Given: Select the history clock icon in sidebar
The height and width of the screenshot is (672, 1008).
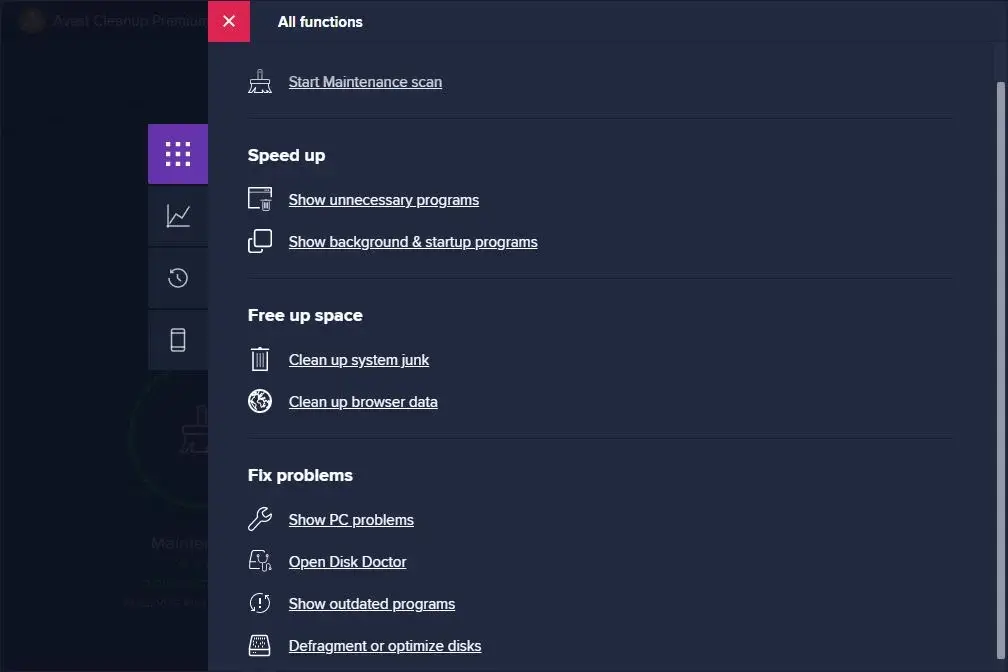Looking at the screenshot, I should [178, 278].
